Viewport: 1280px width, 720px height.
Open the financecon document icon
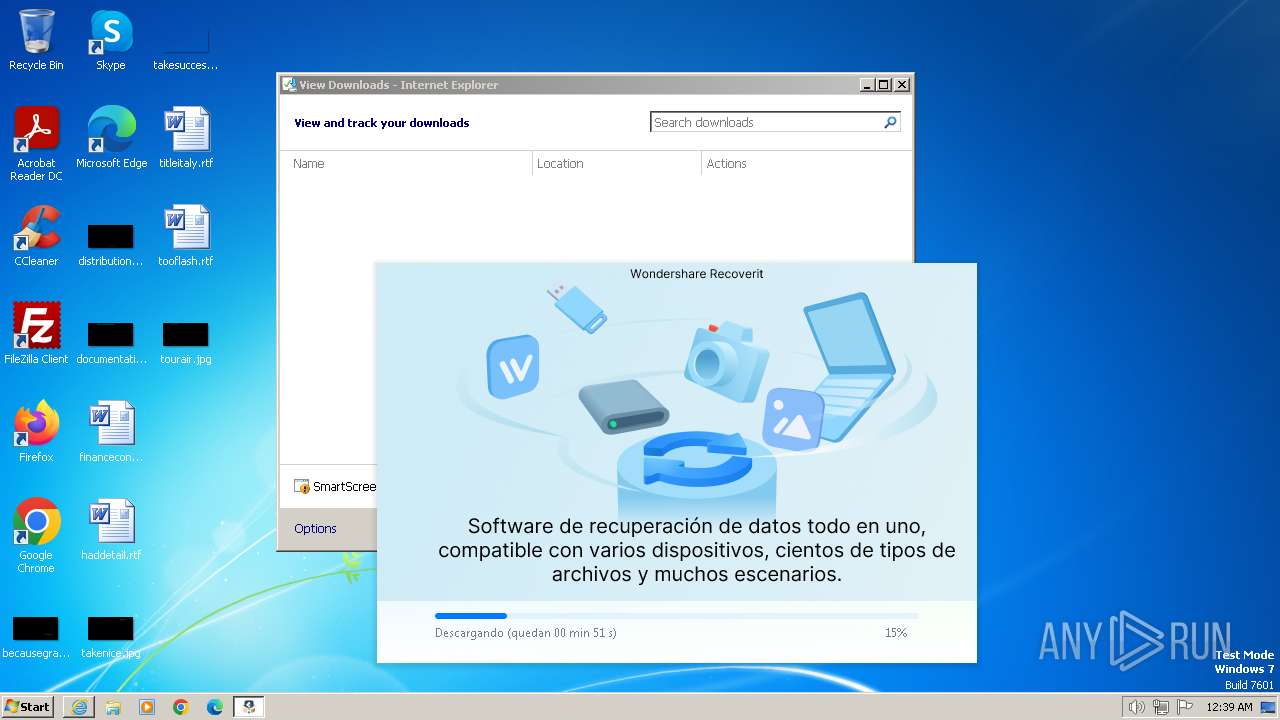[x=111, y=432]
